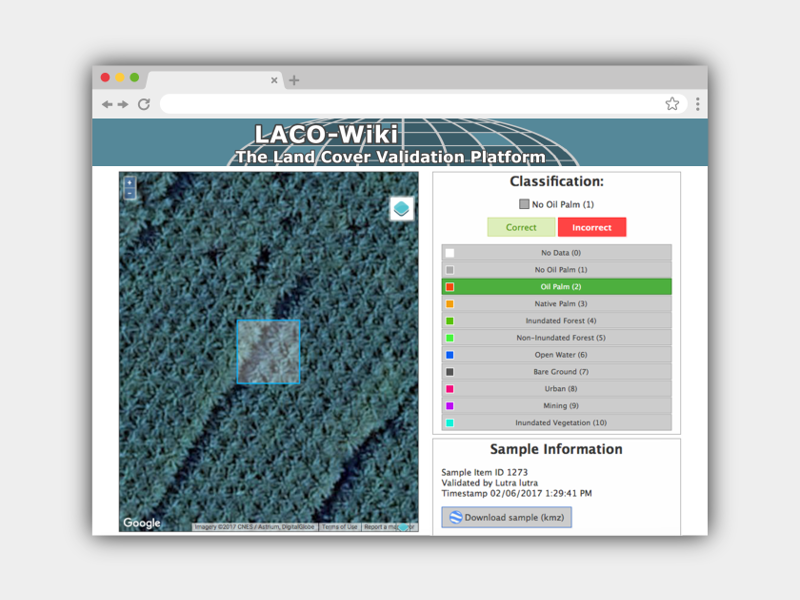This screenshot has width=800, height=600.
Task: Click the map imagery attribution text
Action: [255, 527]
